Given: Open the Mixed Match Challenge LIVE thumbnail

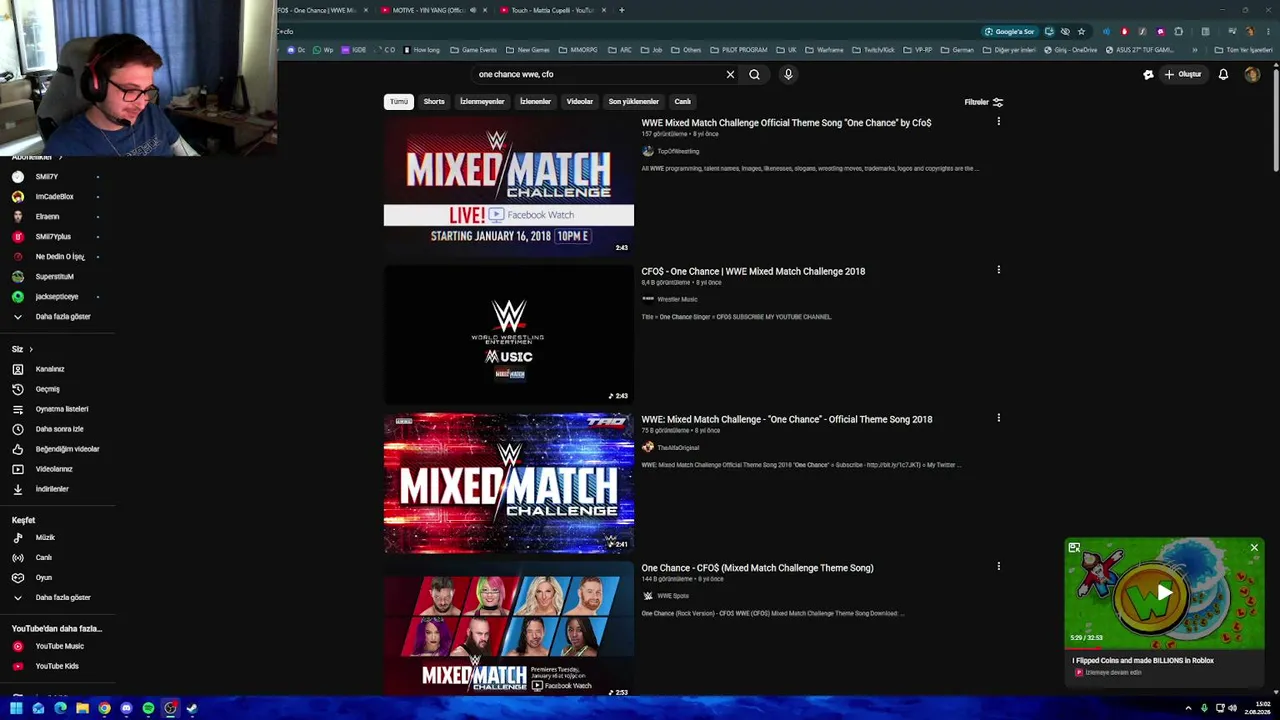Looking at the screenshot, I should [509, 186].
